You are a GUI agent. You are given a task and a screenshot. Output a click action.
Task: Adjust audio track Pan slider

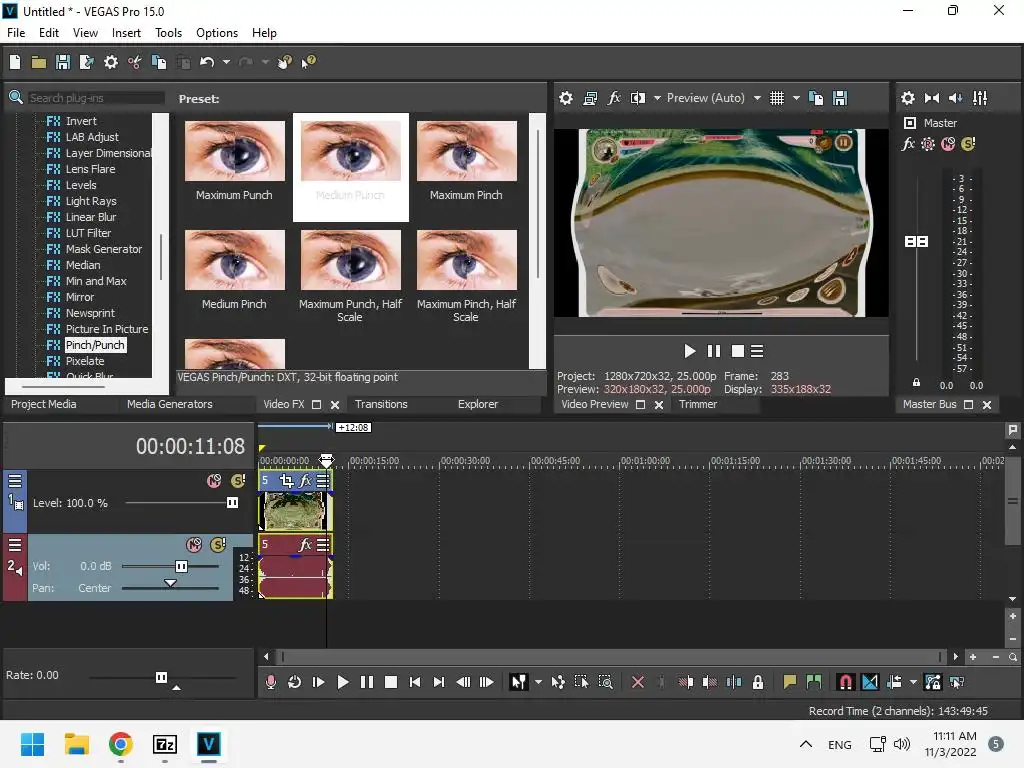pos(170,585)
